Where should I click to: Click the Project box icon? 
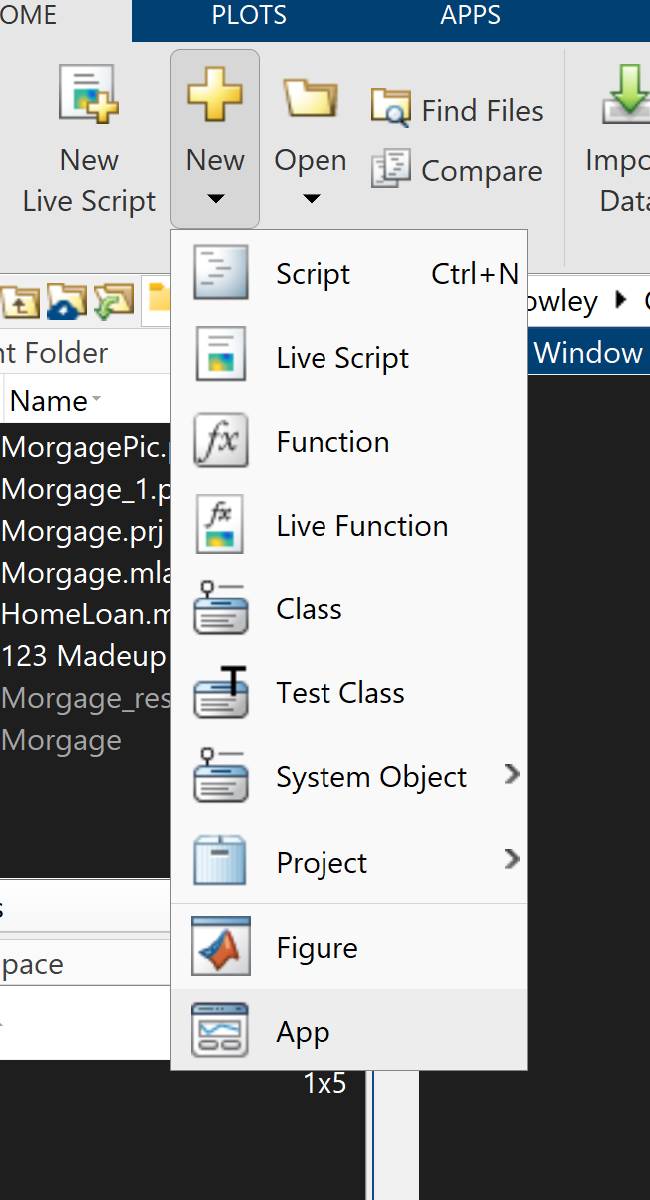coord(221,860)
